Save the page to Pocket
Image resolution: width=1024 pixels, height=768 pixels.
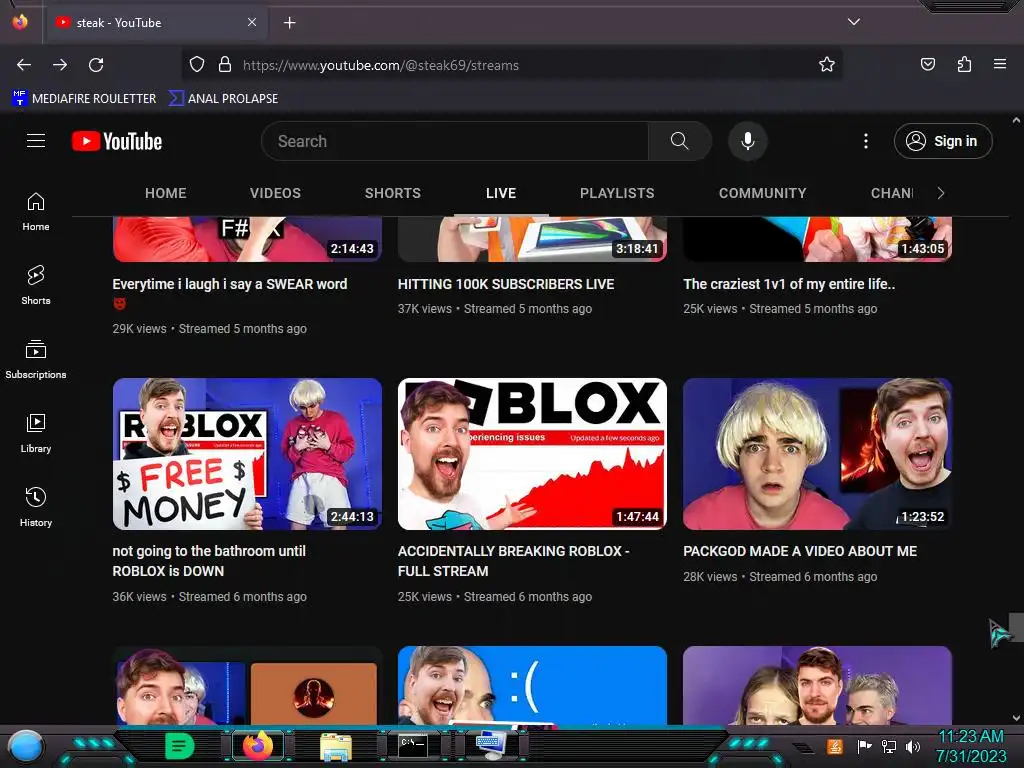tap(927, 64)
